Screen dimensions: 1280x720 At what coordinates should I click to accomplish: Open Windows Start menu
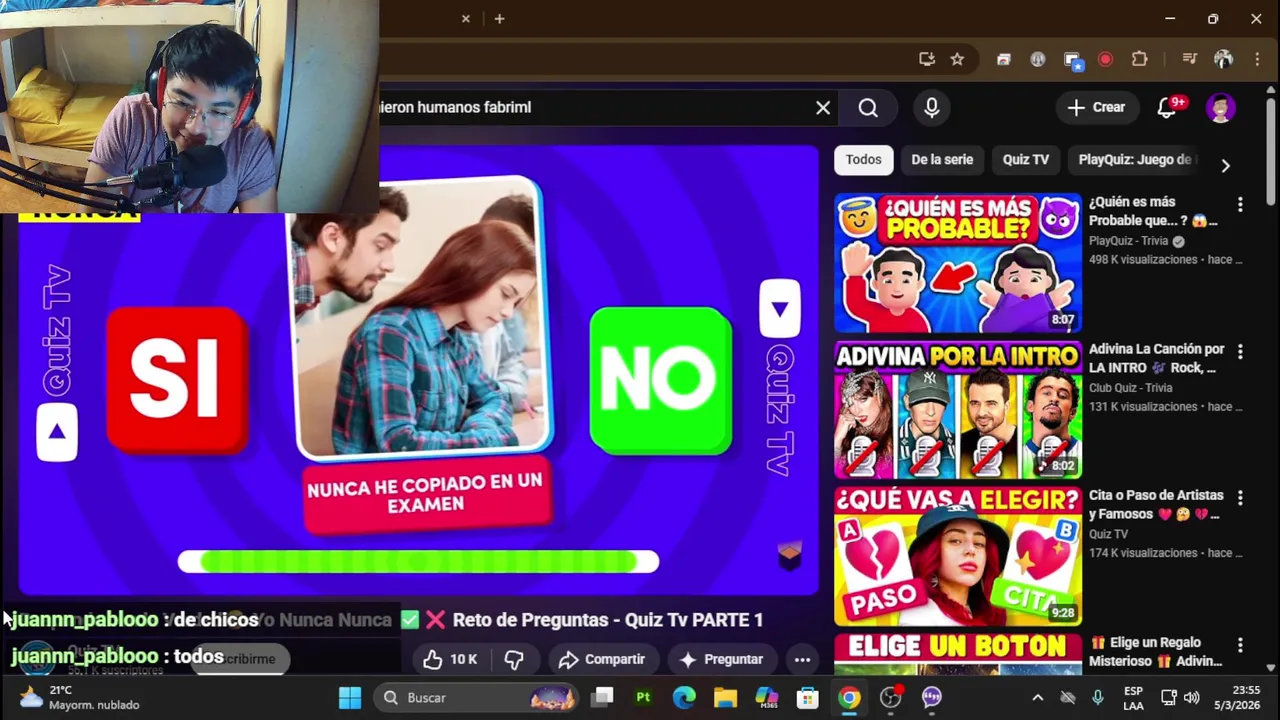coord(350,697)
